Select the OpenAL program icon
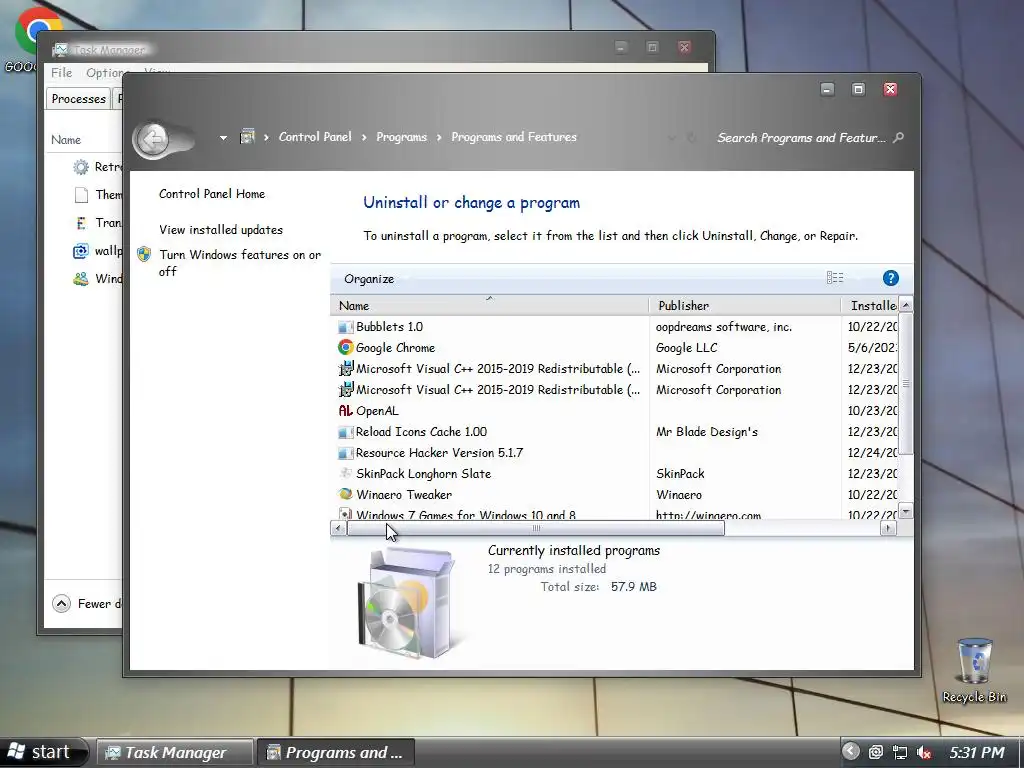The height and width of the screenshot is (768, 1024). [x=345, y=410]
